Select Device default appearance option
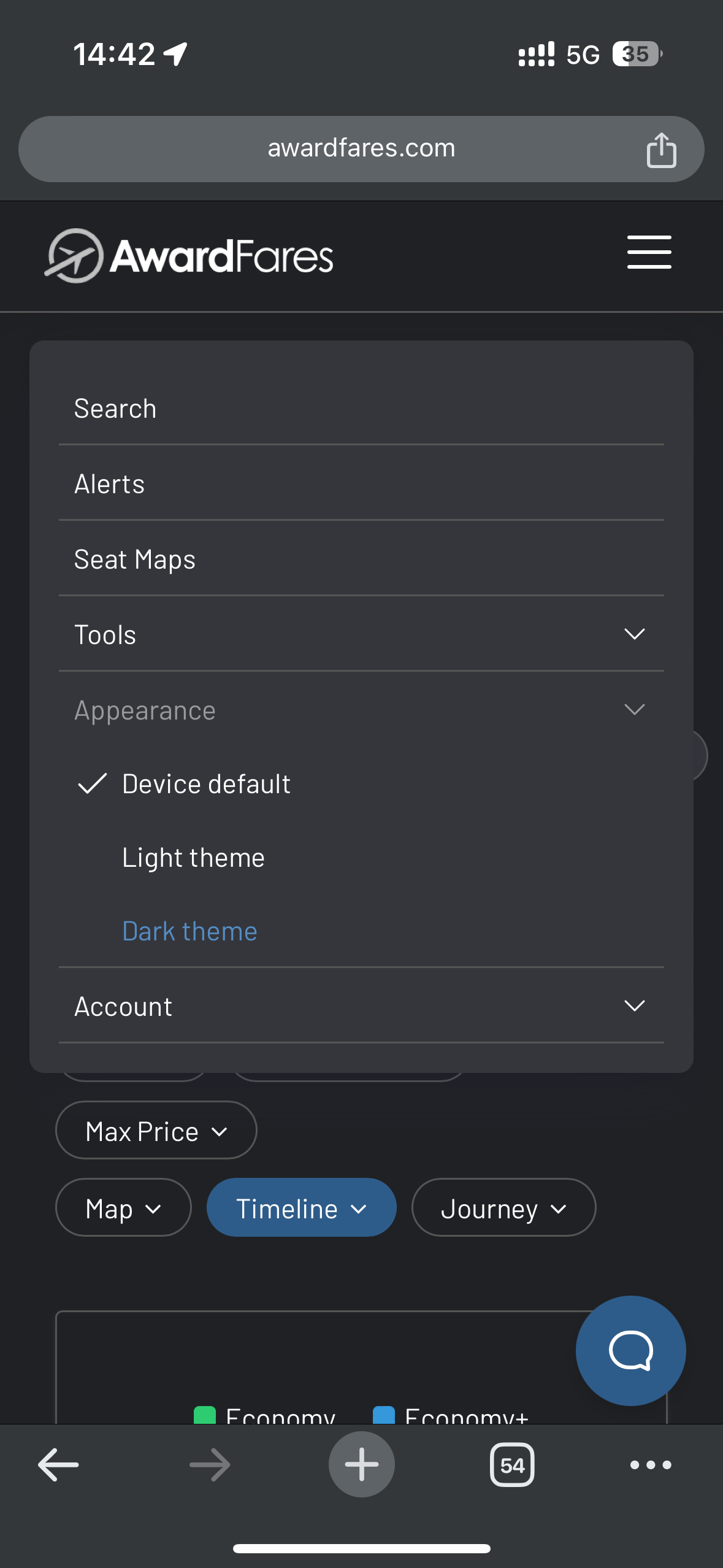This screenshot has width=723, height=1568. click(x=206, y=784)
